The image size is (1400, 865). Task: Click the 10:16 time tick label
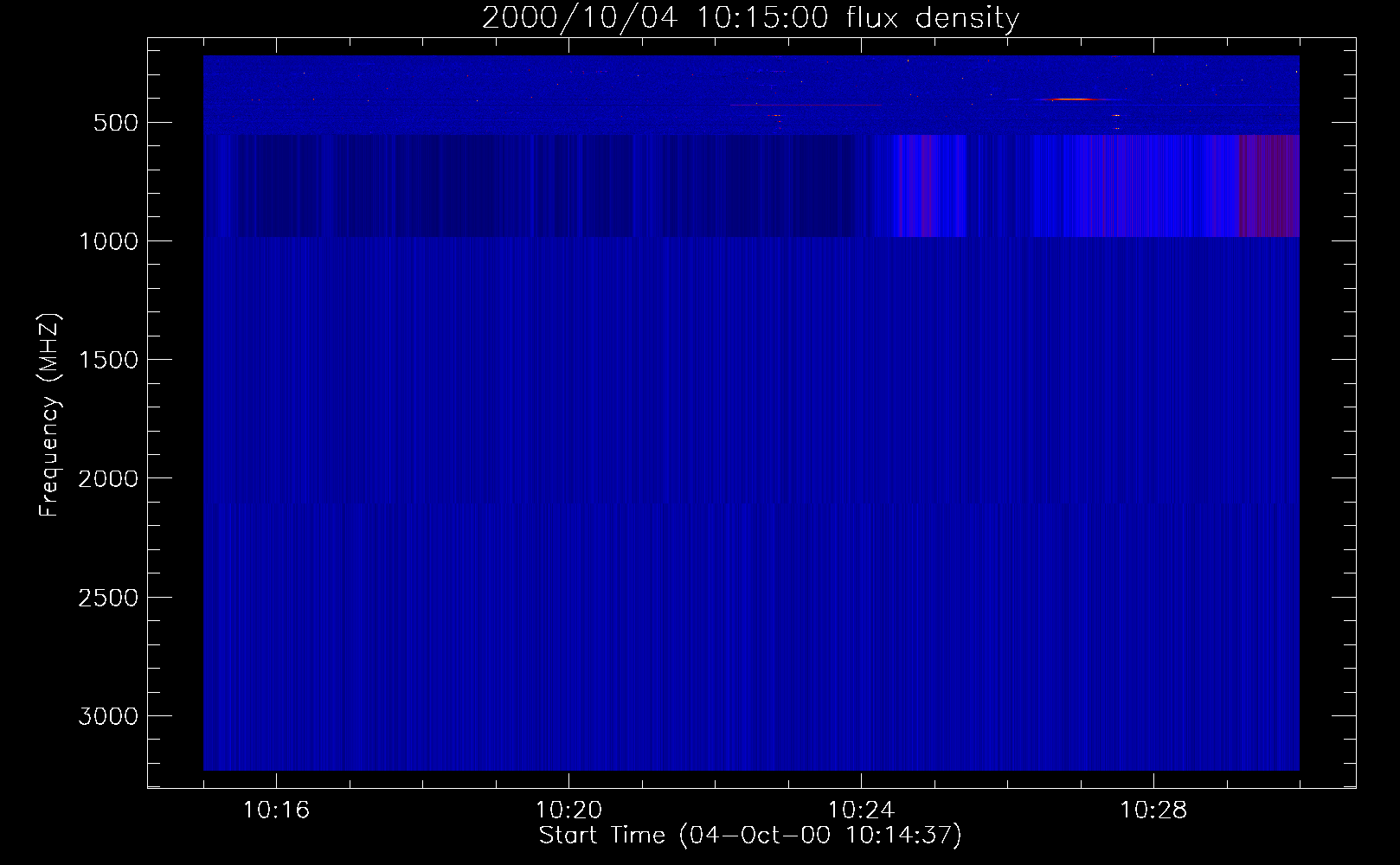click(x=276, y=811)
